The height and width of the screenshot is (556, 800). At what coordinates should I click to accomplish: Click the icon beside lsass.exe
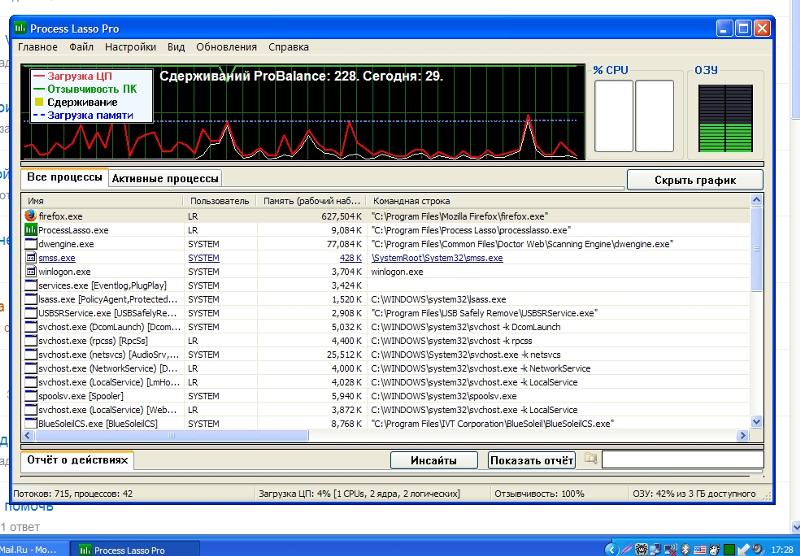point(31,298)
